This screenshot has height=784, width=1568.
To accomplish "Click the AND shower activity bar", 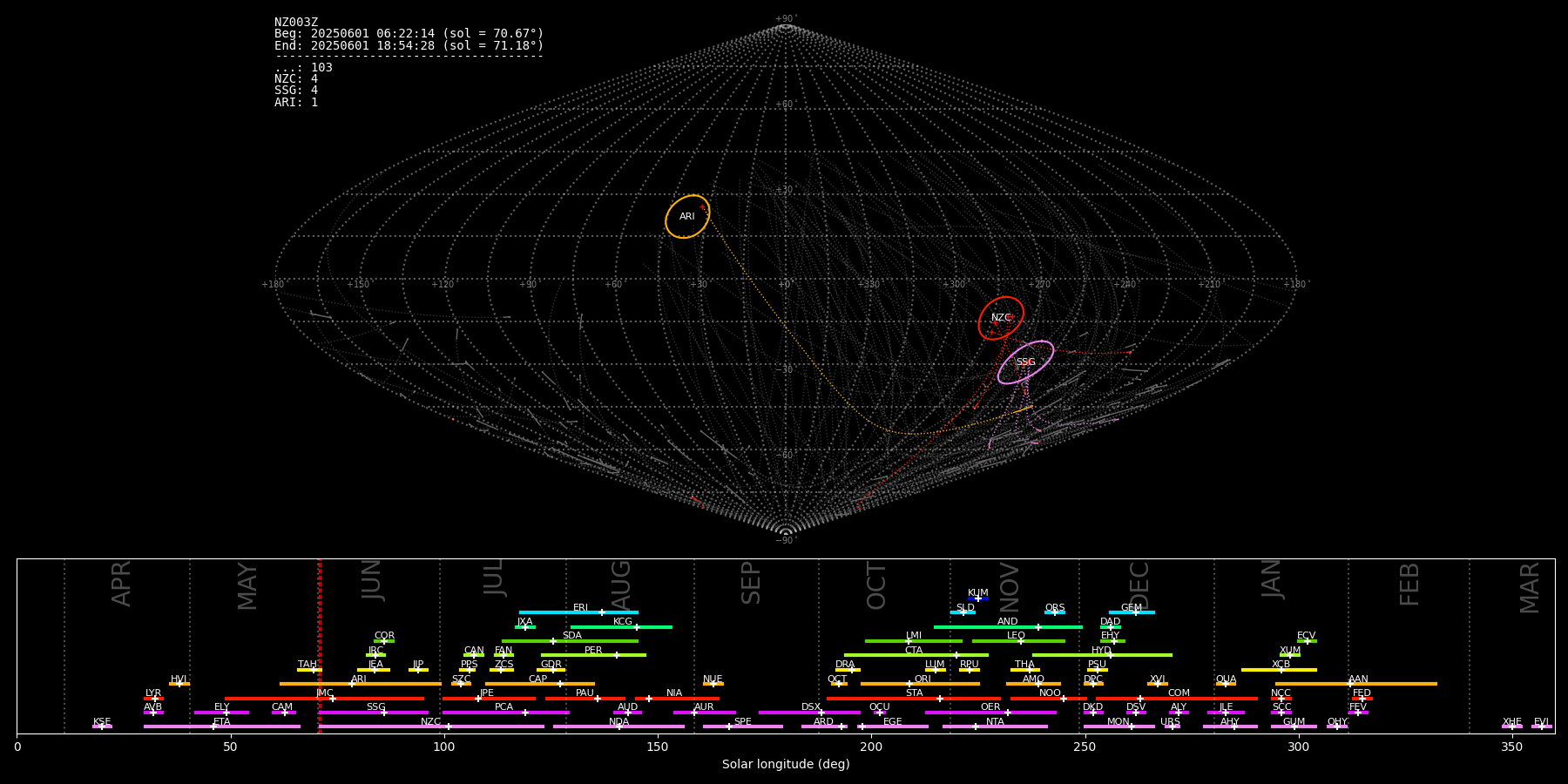I will [1008, 627].
